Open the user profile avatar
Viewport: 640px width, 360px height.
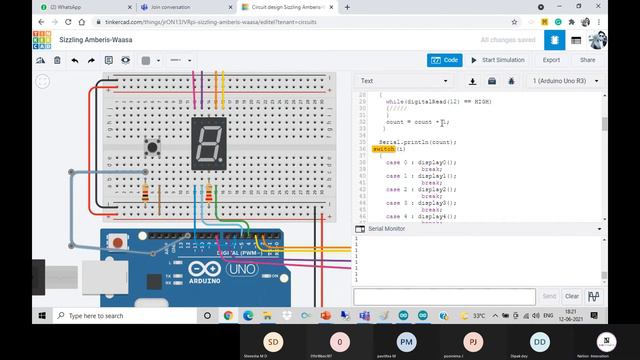pos(597,40)
